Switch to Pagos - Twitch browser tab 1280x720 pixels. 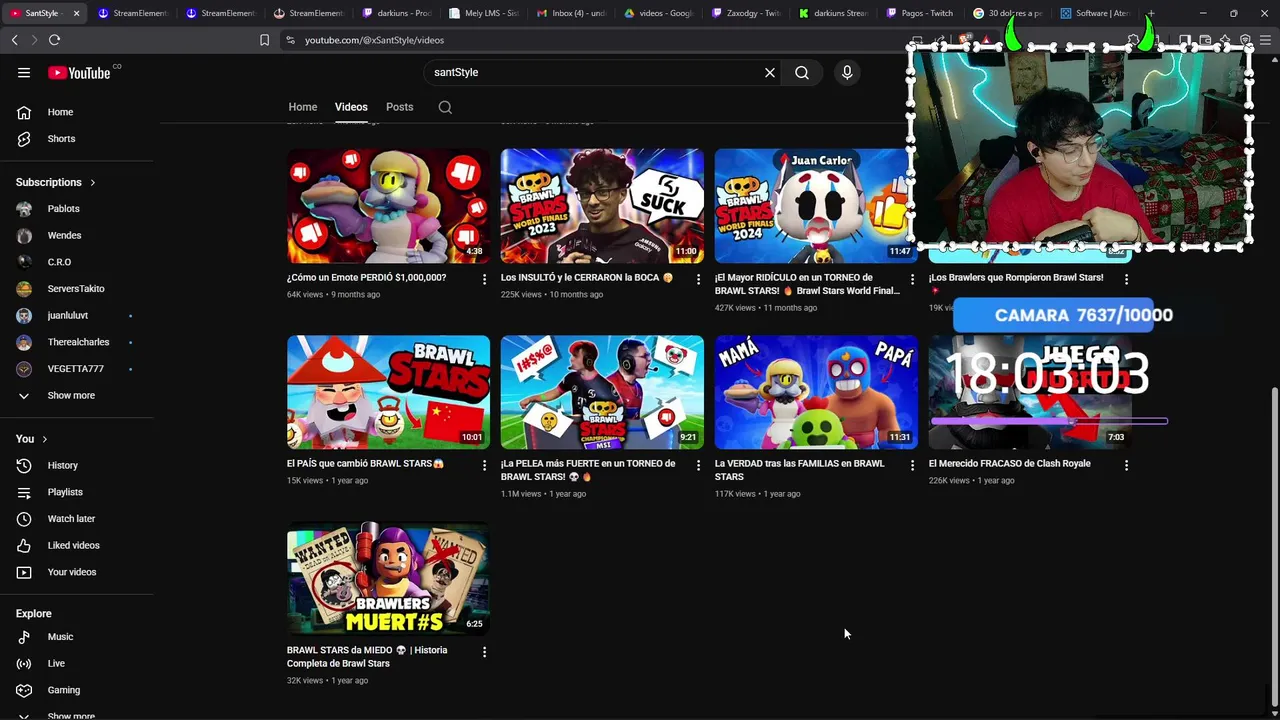pos(920,13)
